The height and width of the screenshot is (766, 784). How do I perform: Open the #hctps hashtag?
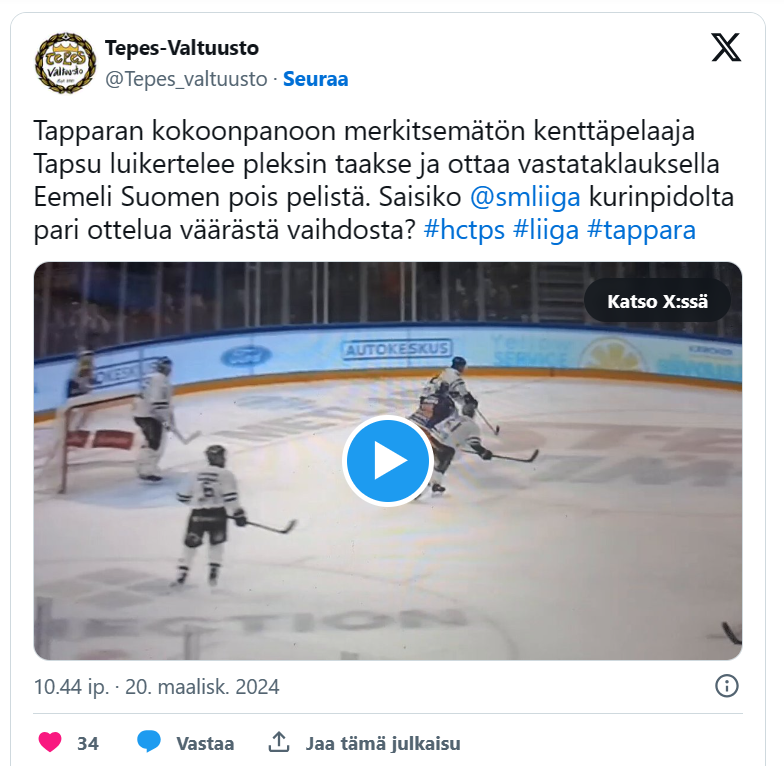(x=464, y=230)
